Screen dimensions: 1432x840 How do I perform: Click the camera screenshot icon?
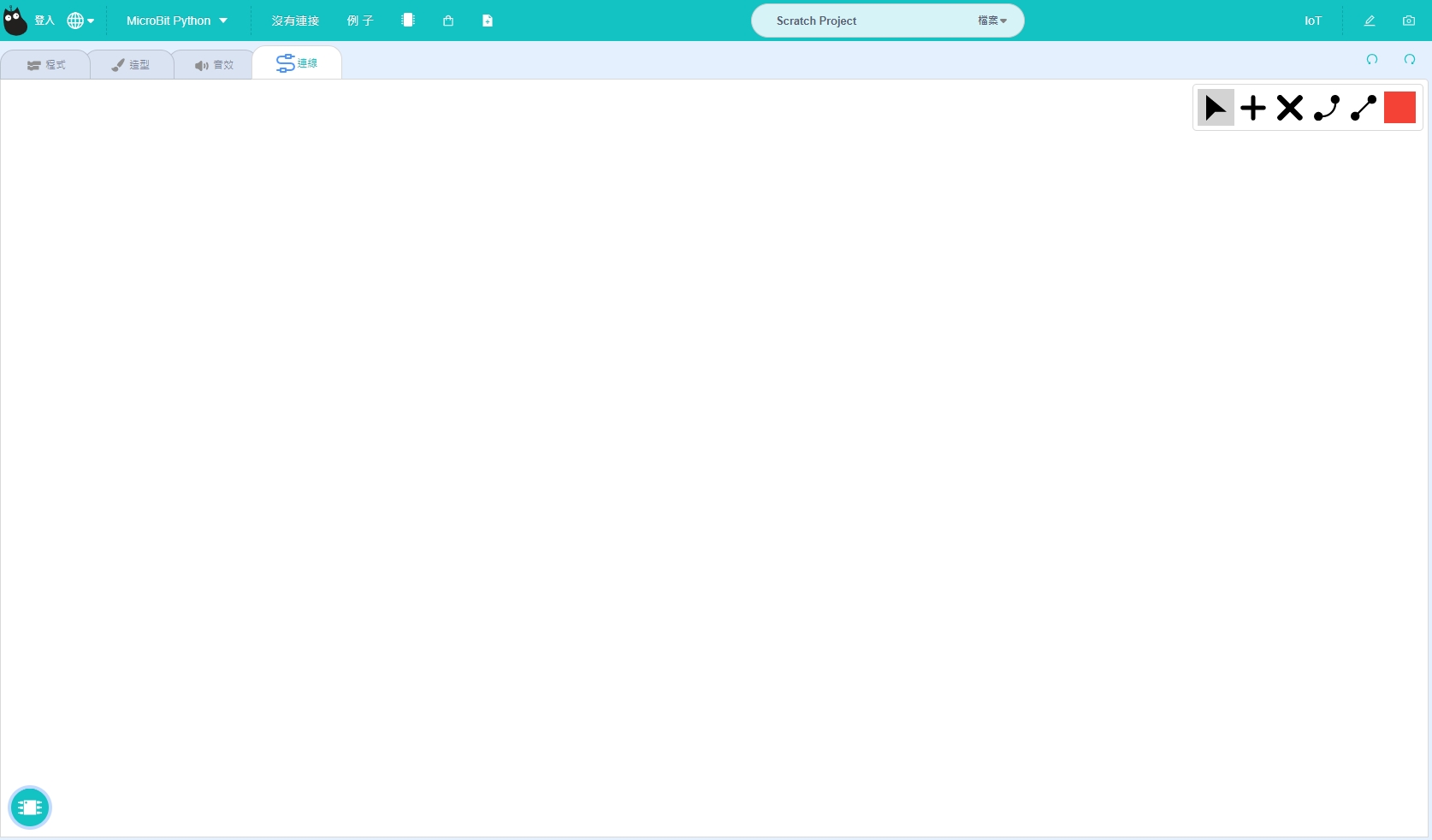tap(1408, 21)
